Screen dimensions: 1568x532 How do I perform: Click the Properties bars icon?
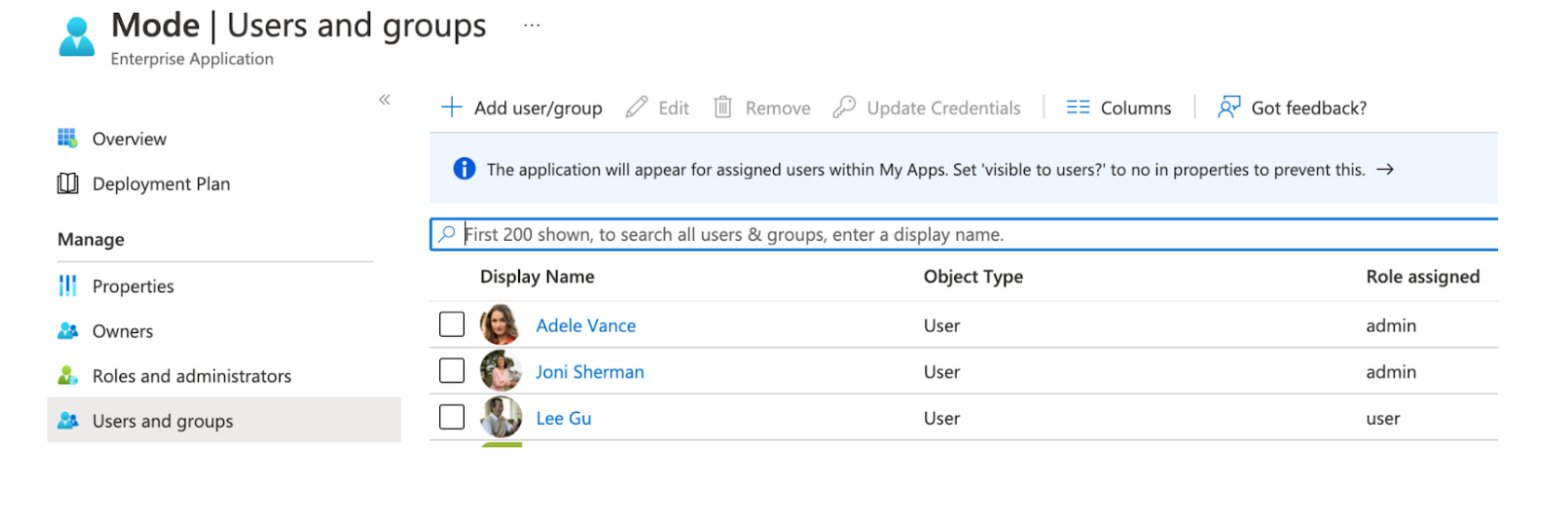pyautogui.click(x=67, y=286)
